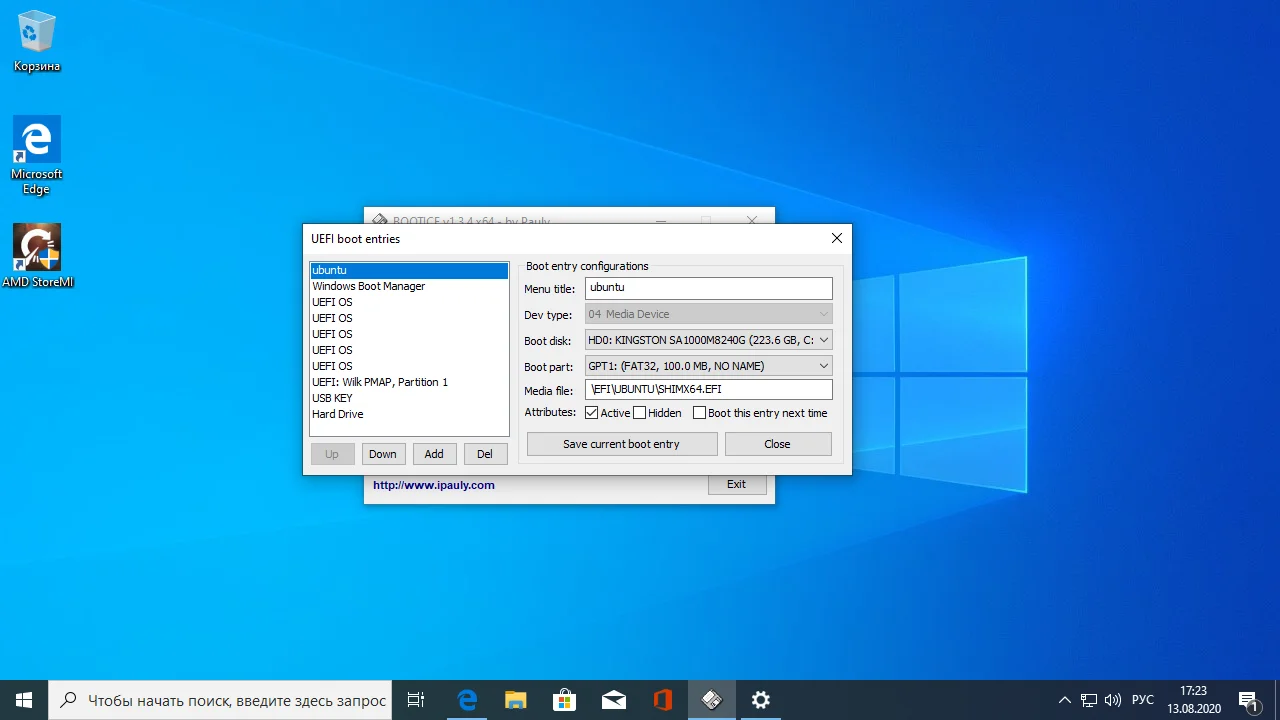This screenshot has width=1280, height=720.
Task: Open Microsoft Store taskbar icon
Action: (564, 700)
